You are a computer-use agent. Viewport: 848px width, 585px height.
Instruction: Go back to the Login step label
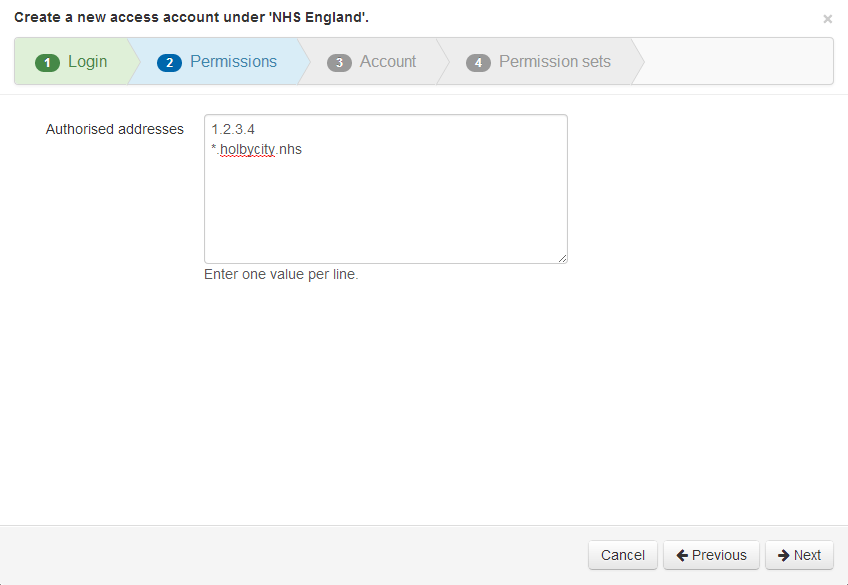(87, 62)
